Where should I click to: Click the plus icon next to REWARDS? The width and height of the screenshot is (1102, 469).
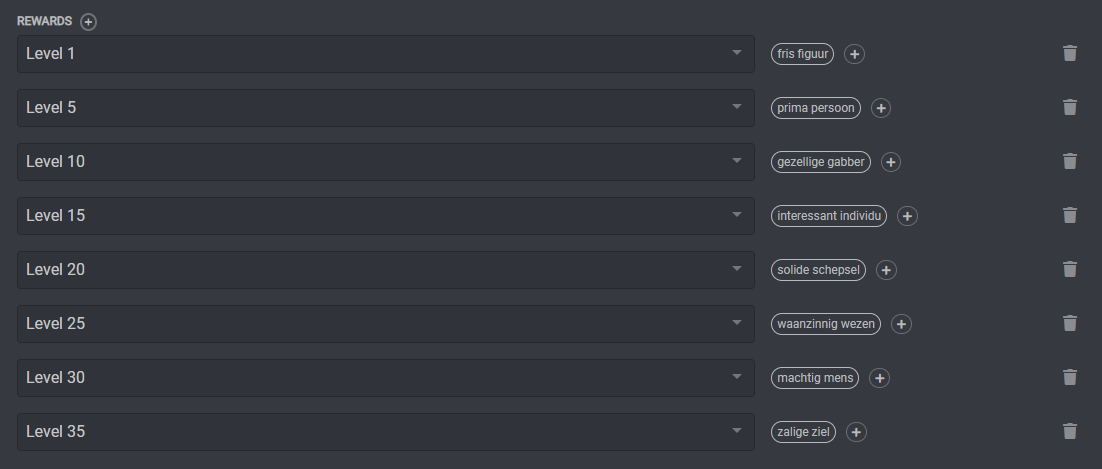[89, 22]
